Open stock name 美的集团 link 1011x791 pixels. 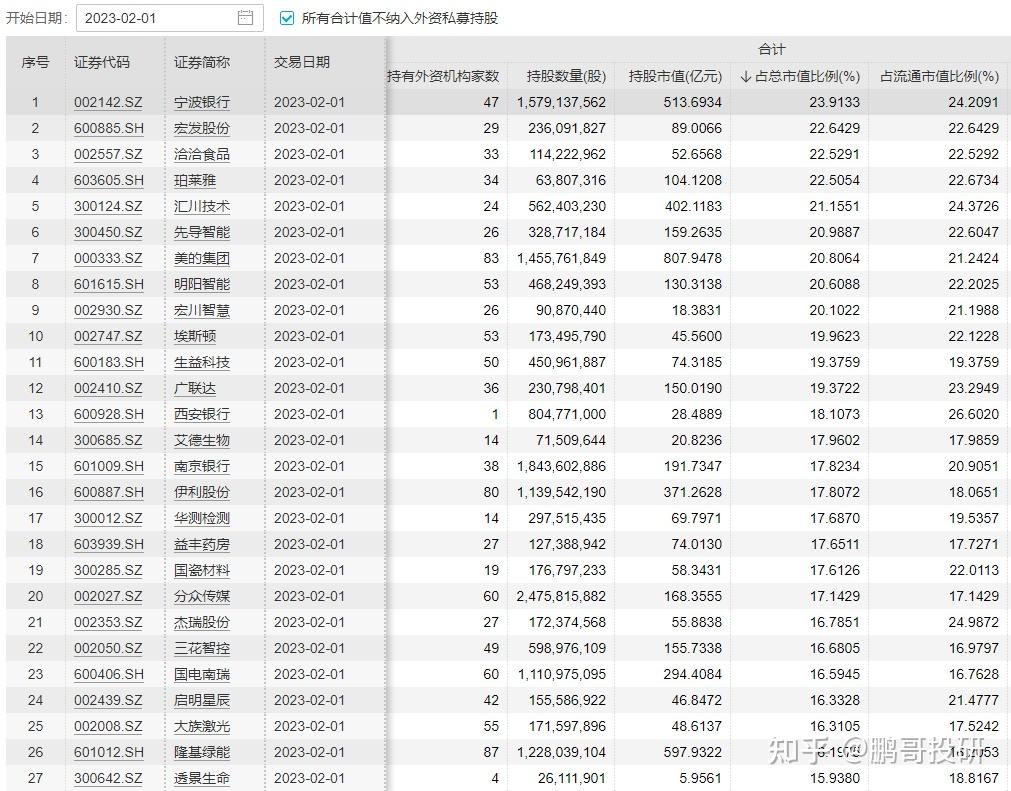tap(202, 259)
